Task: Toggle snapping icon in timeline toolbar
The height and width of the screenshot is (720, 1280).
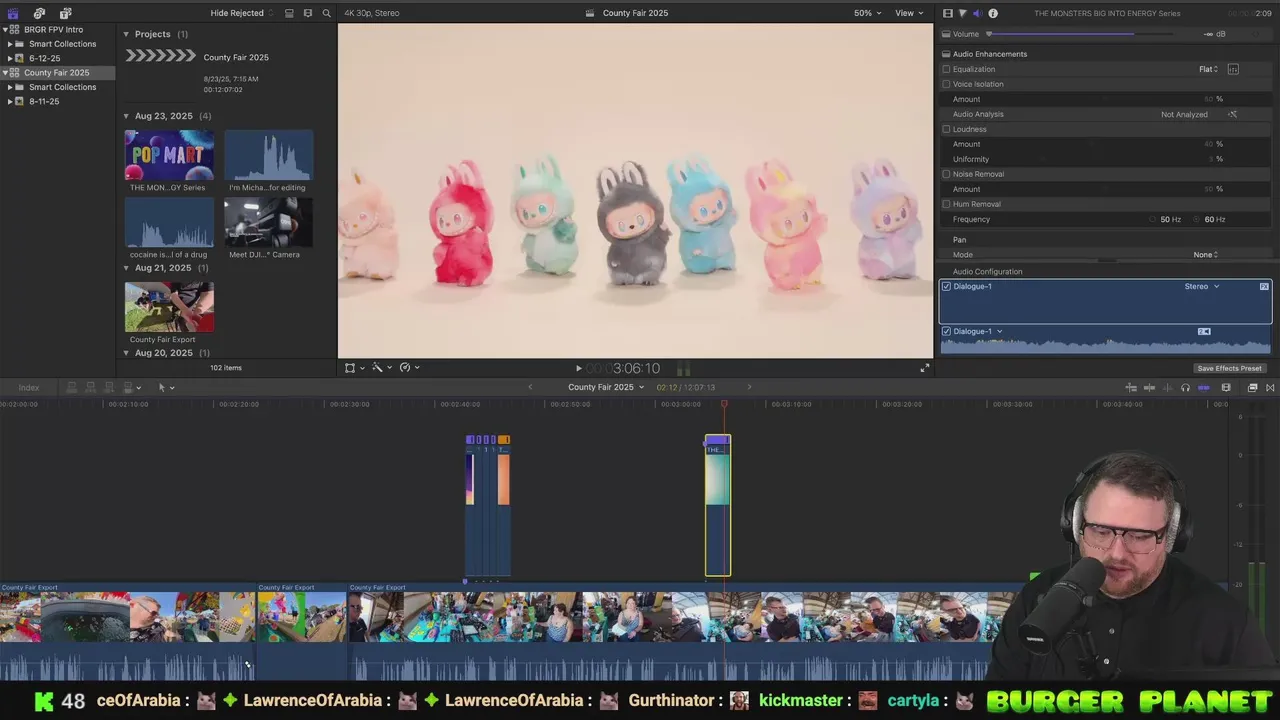Action: (1204, 387)
